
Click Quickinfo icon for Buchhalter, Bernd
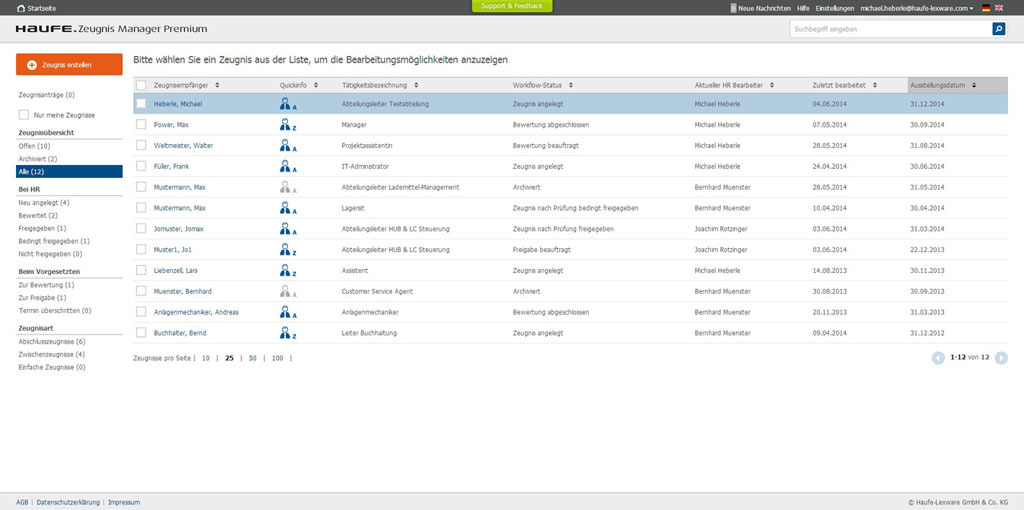click(288, 333)
